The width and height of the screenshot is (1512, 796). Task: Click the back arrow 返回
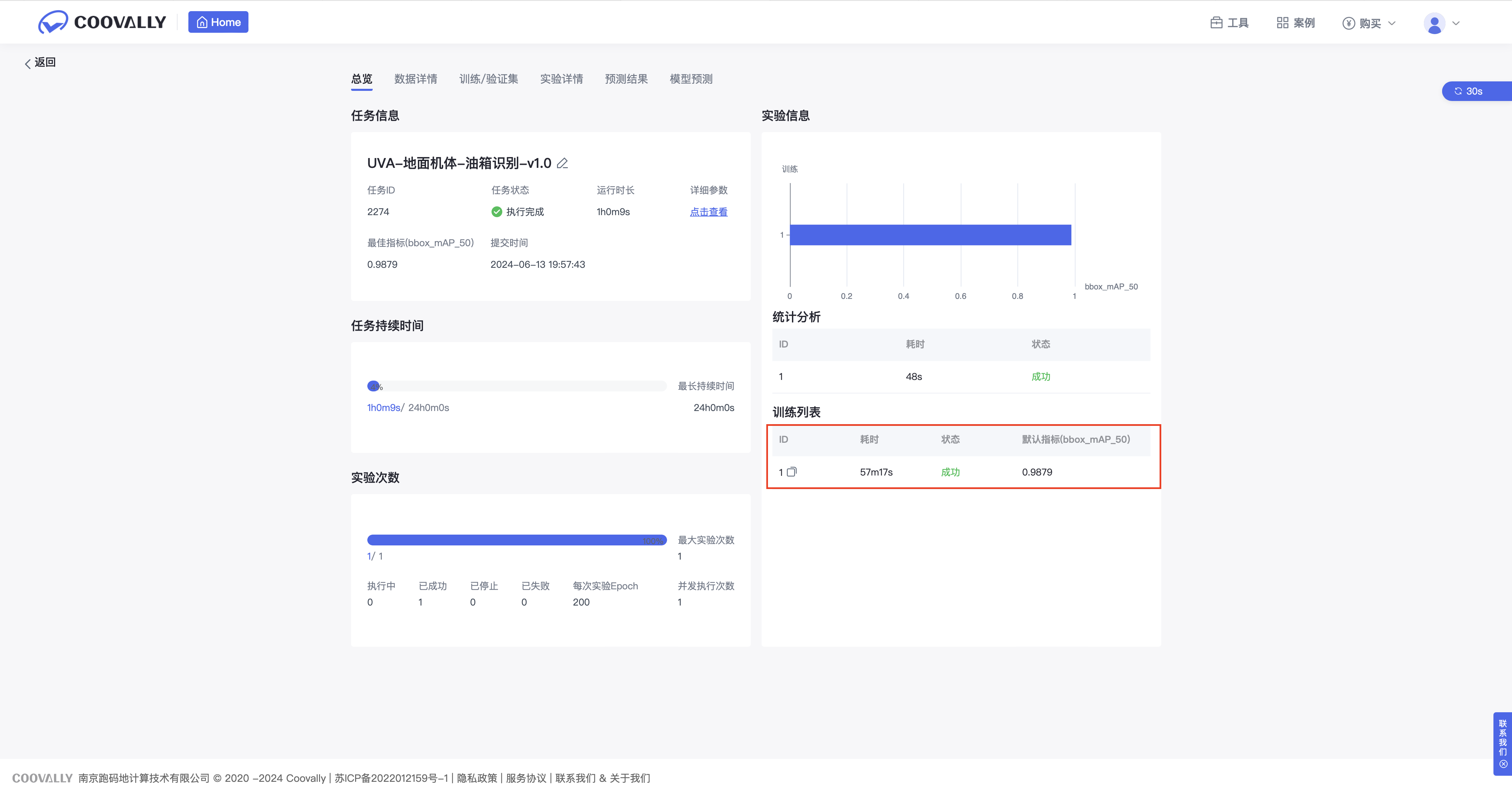(39, 62)
